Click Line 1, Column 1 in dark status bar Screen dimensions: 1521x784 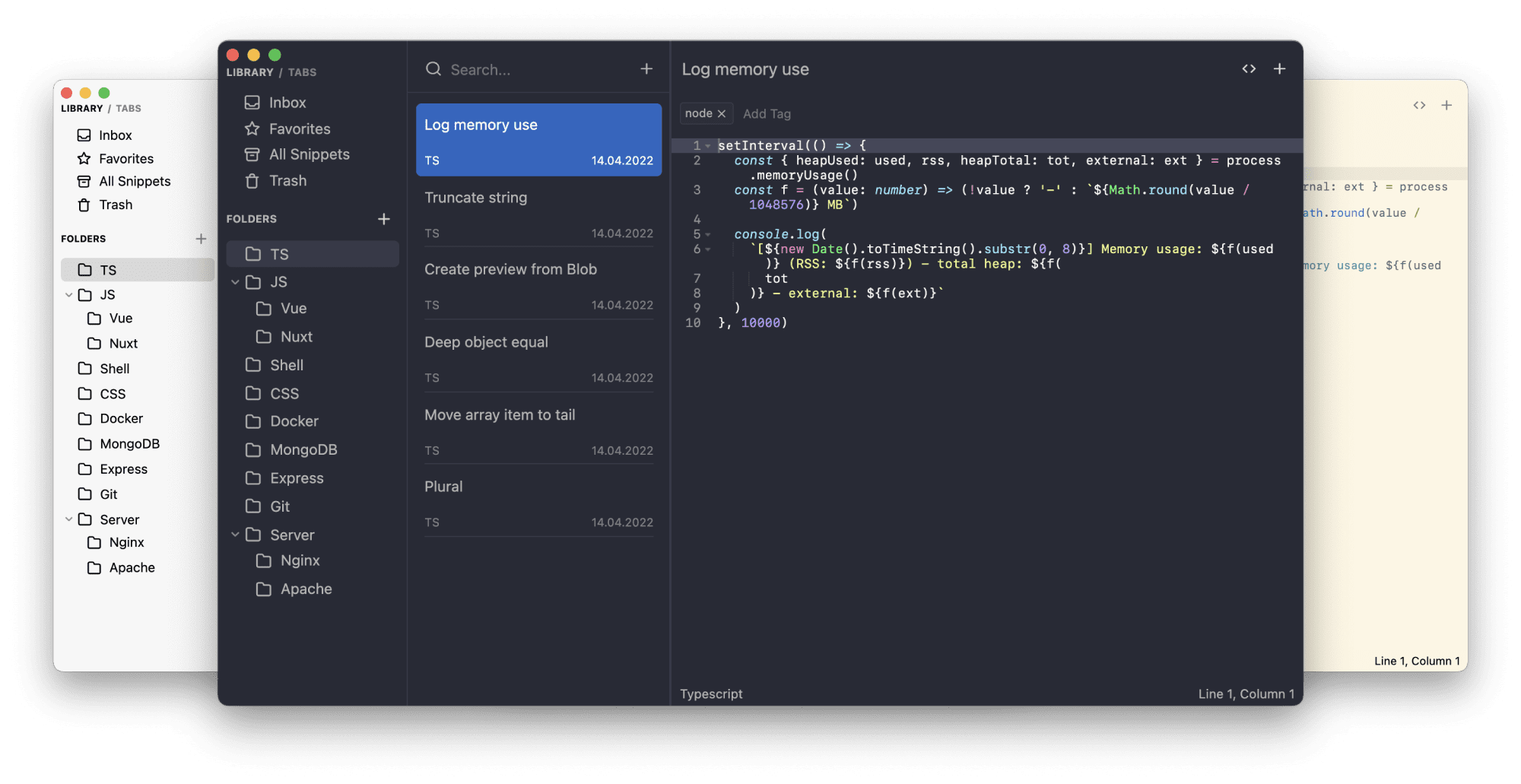1246,694
